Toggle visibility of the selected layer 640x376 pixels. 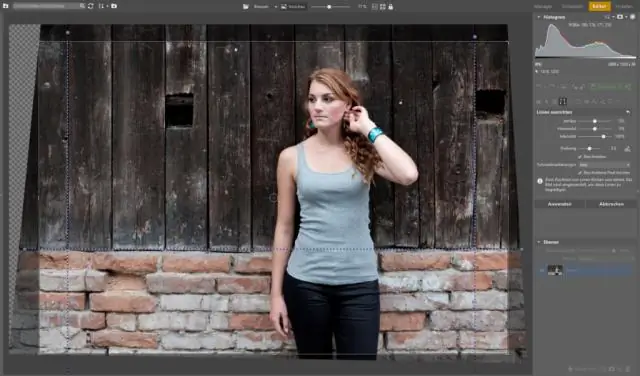(542, 270)
